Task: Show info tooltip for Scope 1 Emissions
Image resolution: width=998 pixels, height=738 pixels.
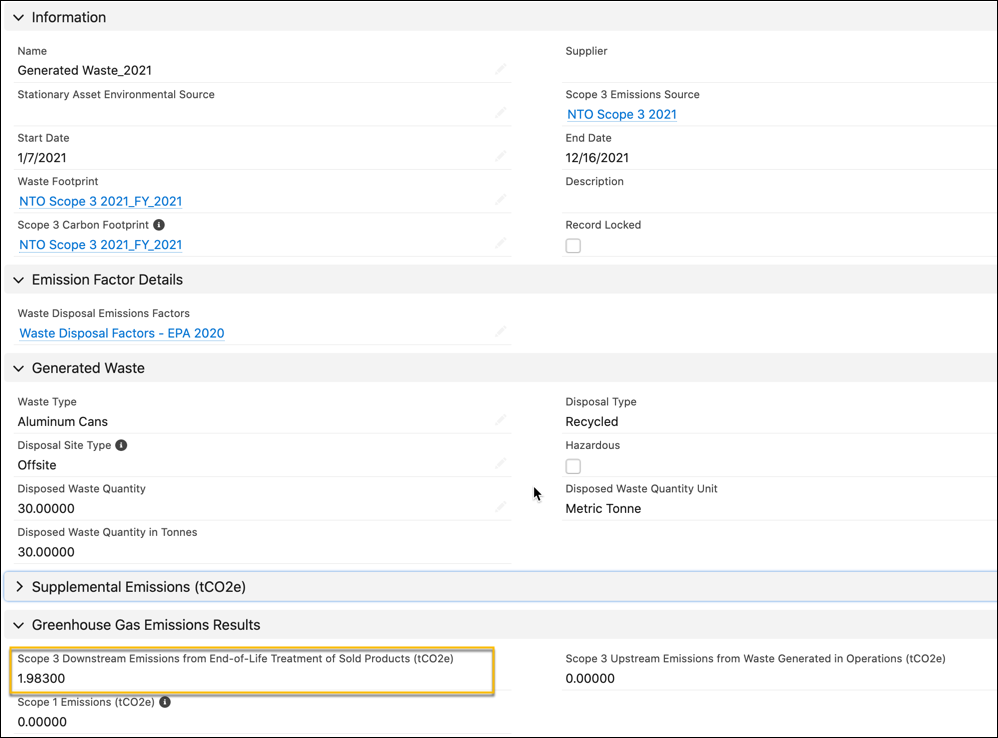Action: pyautogui.click(x=165, y=702)
